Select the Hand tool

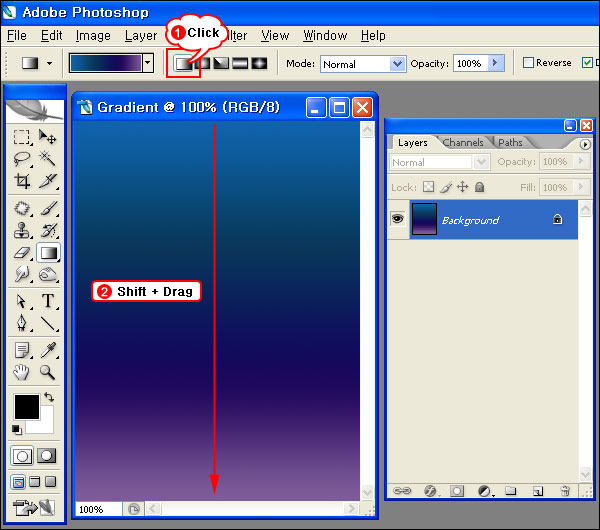point(22,372)
